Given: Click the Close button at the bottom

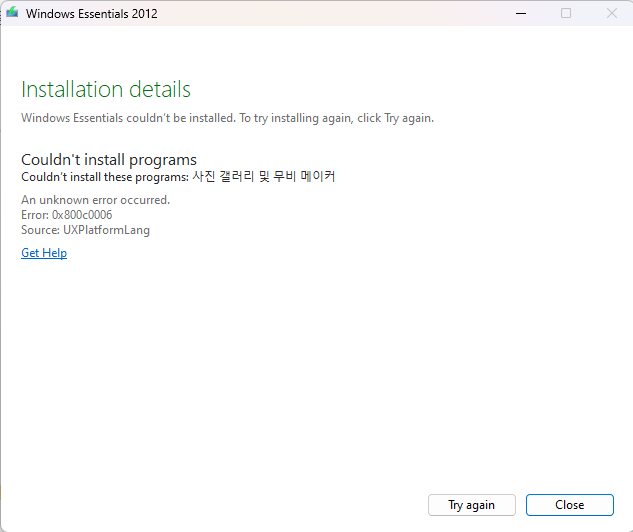Looking at the screenshot, I should pyautogui.click(x=570, y=505).
